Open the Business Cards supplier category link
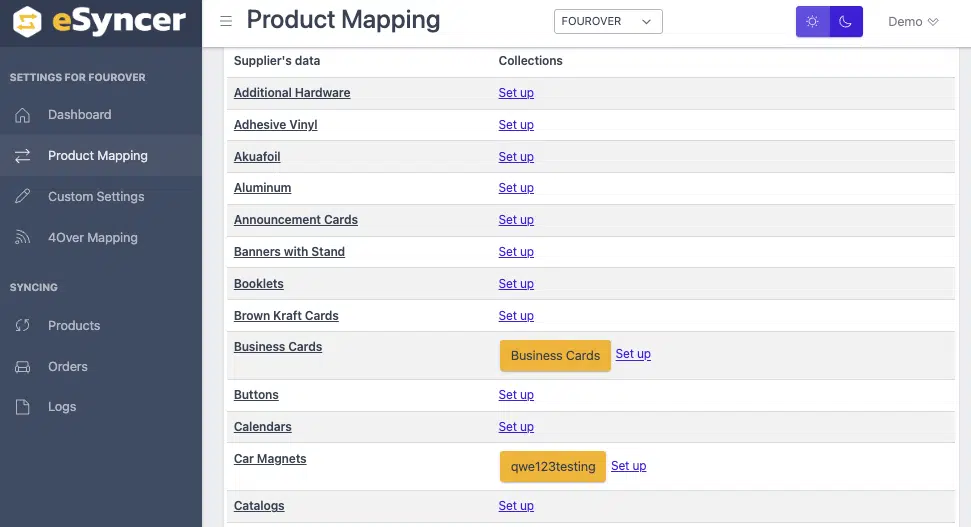This screenshot has width=971, height=527. click(277, 347)
